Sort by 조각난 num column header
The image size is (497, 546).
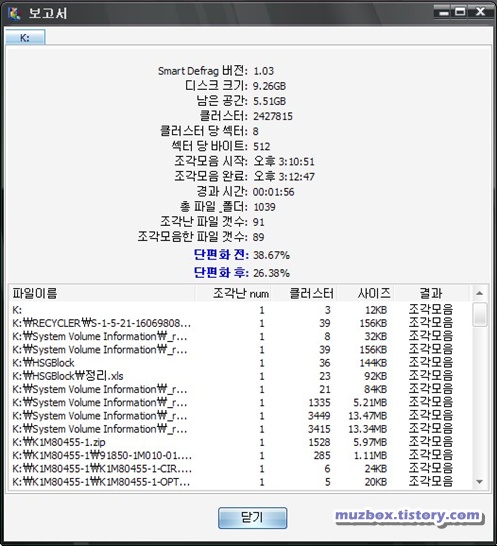coord(233,293)
